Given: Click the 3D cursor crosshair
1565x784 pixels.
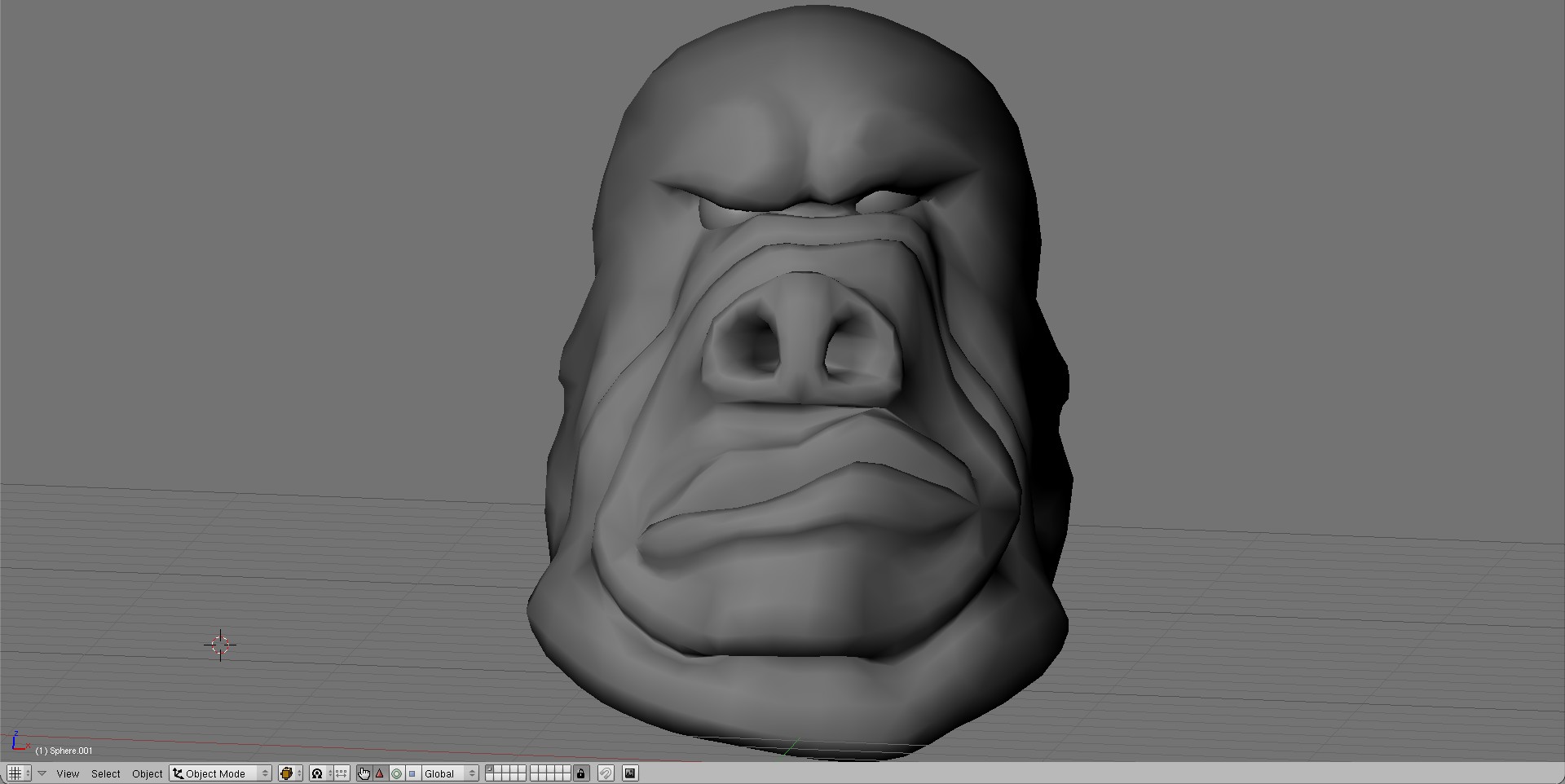Looking at the screenshot, I should (220, 645).
